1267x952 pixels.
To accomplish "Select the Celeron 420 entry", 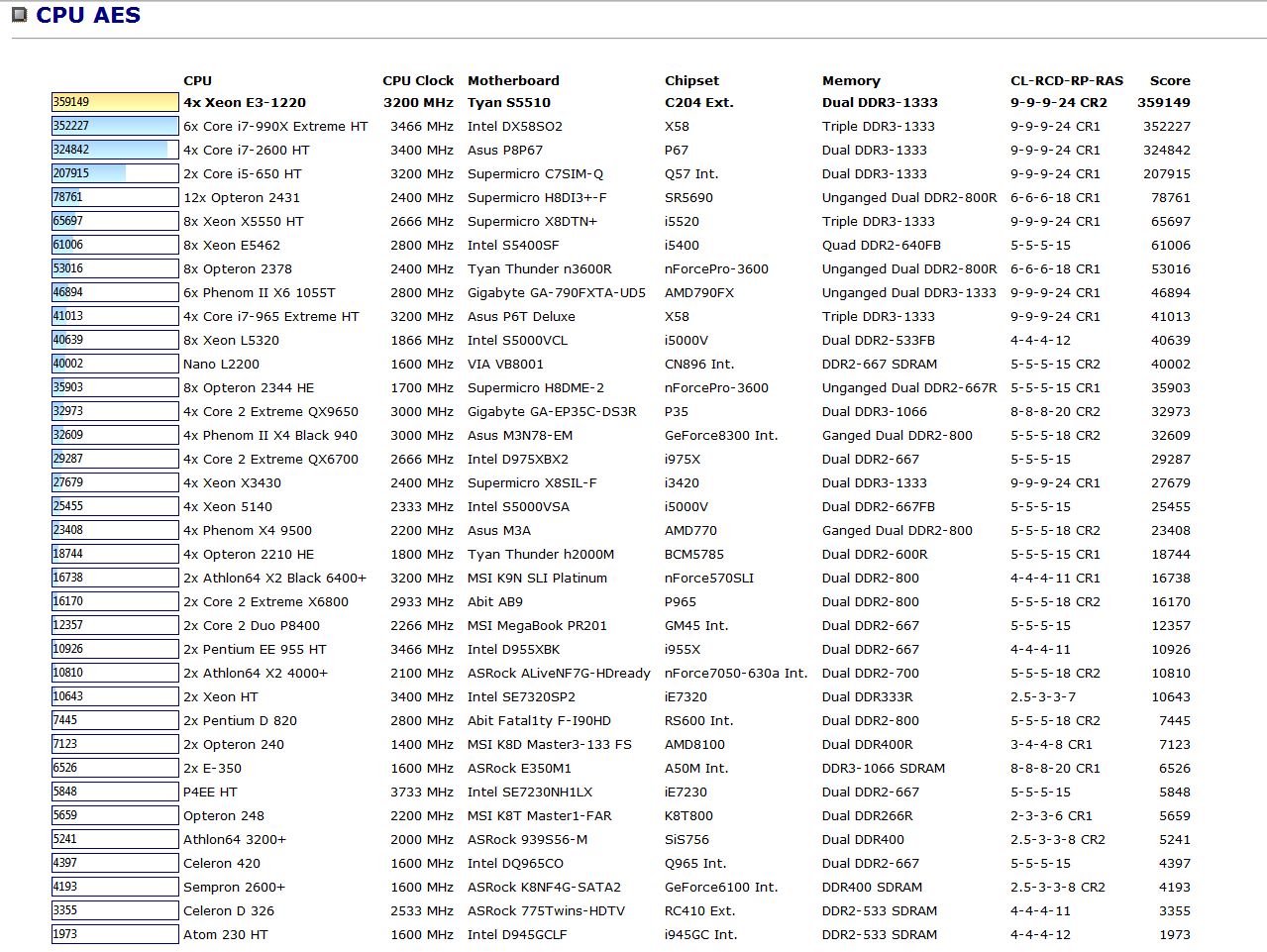I will [x=222, y=863].
